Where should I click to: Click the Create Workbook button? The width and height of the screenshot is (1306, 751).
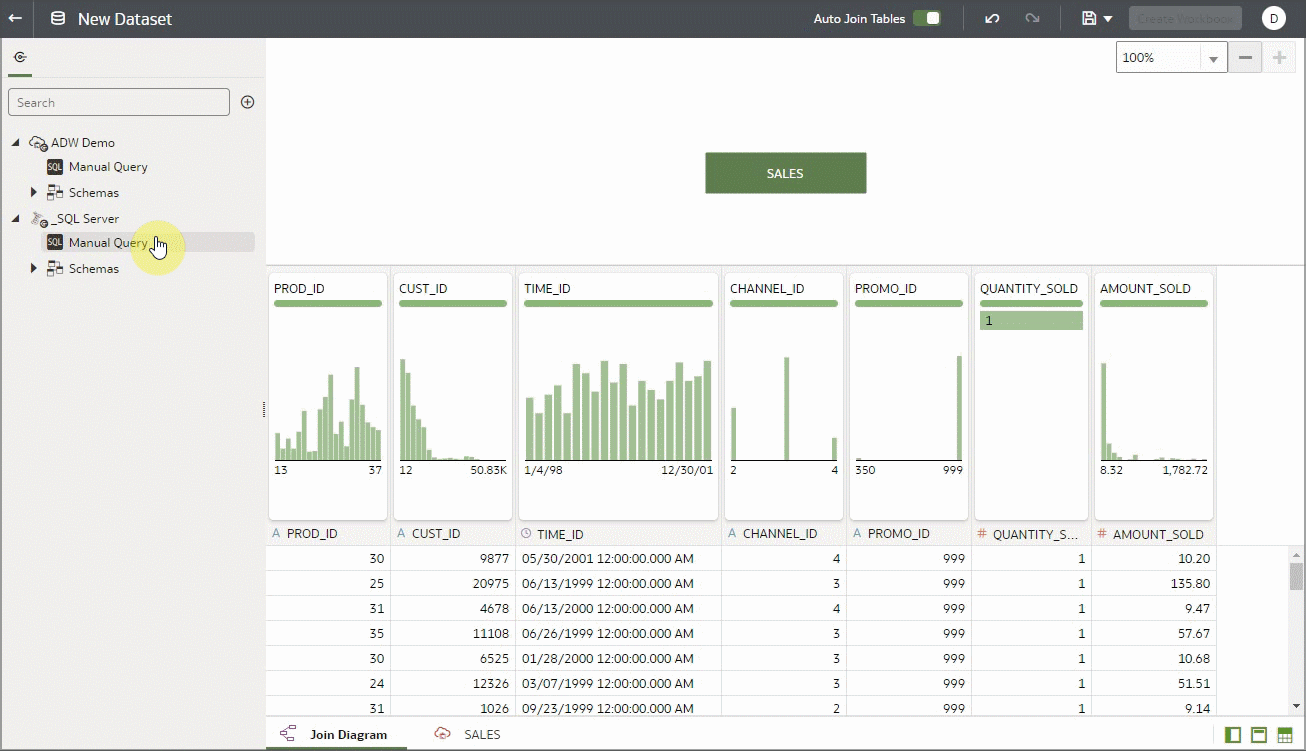click(x=1185, y=18)
